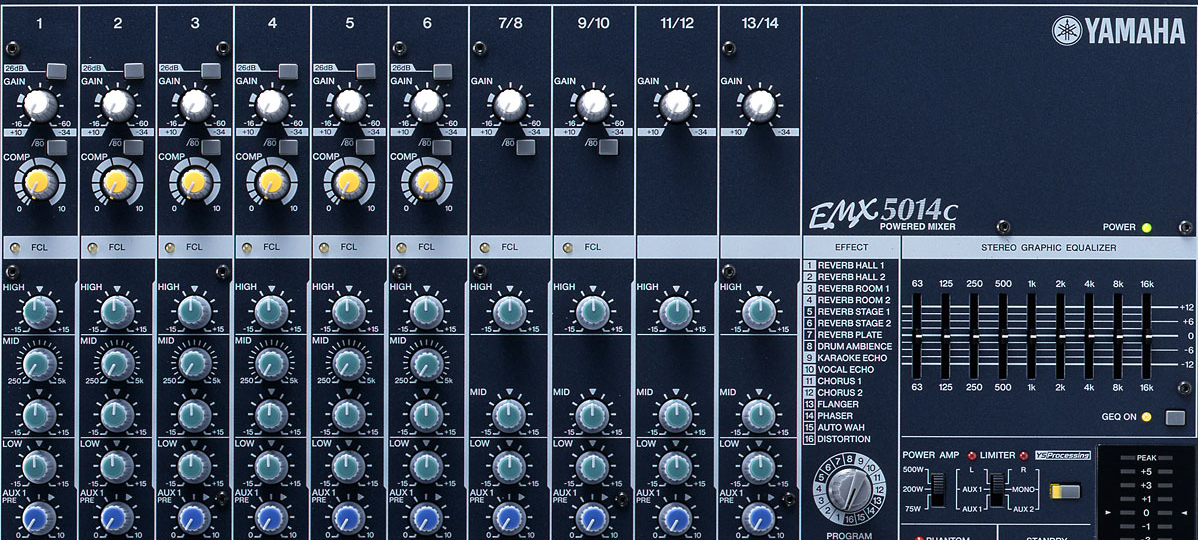1198x540 pixels.
Task: Click the 1k graphic EQ slider
Action: (1031, 336)
